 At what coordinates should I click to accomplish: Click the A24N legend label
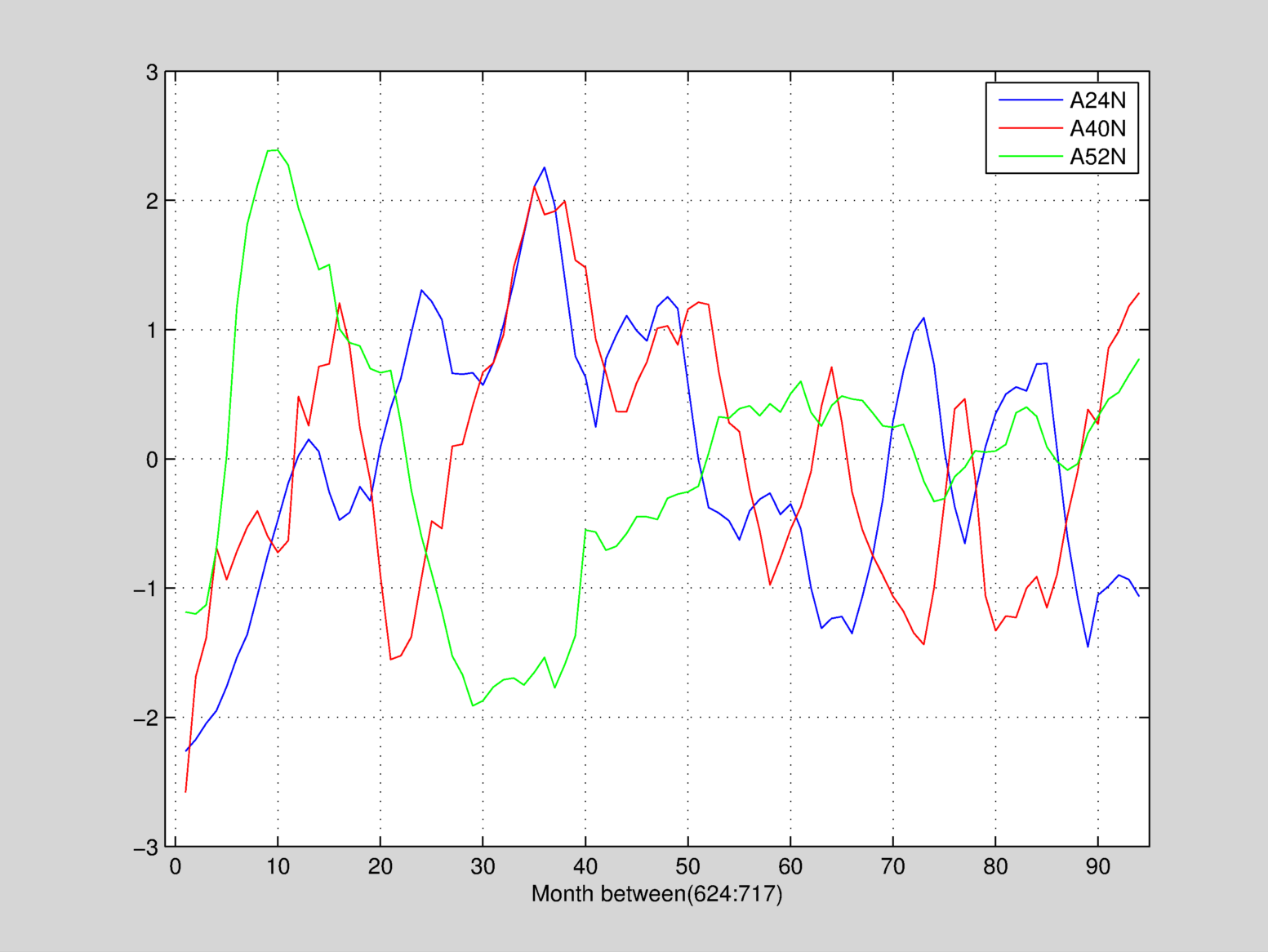(x=1097, y=100)
